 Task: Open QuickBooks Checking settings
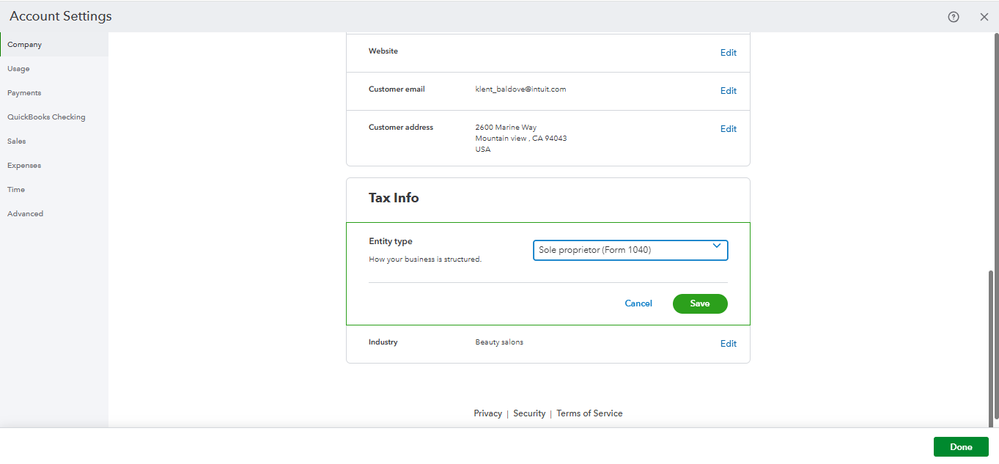coord(46,117)
